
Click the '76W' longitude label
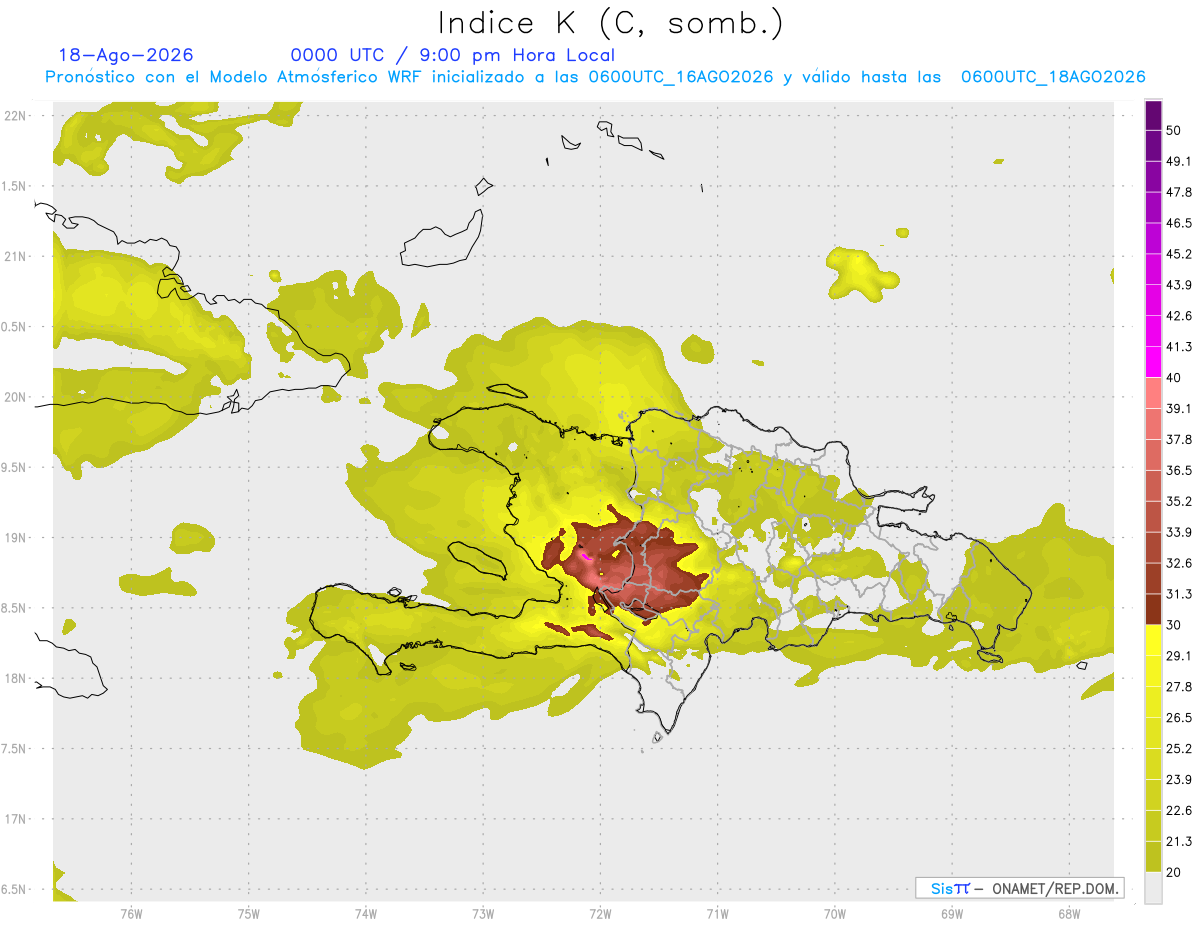[131, 914]
